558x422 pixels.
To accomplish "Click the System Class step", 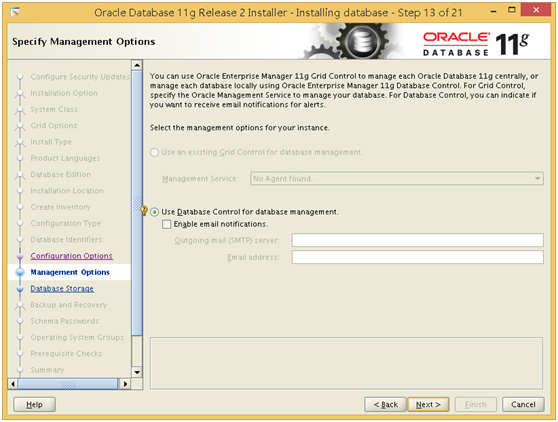I will tap(54, 109).
